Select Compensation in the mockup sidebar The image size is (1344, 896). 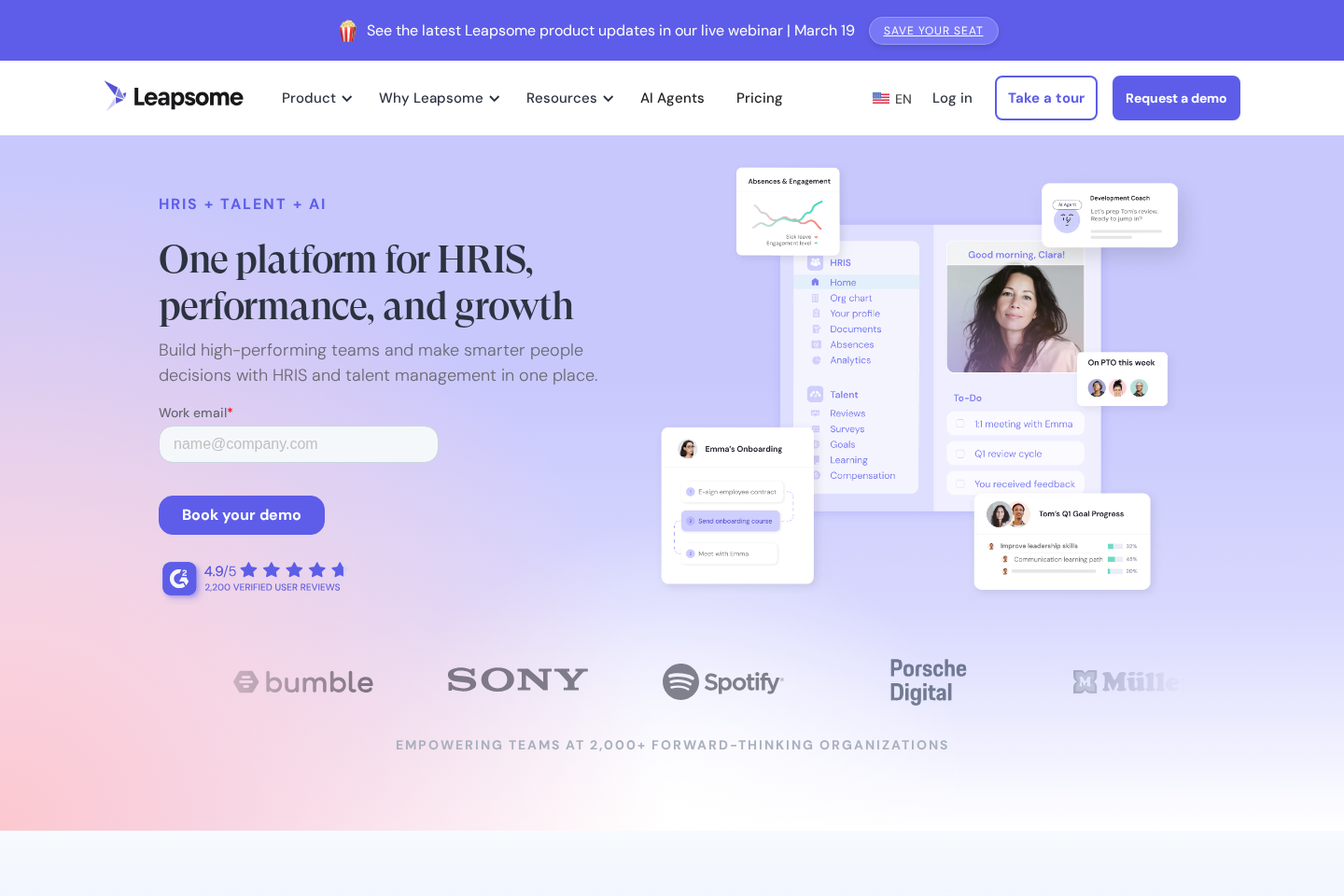coord(862,476)
